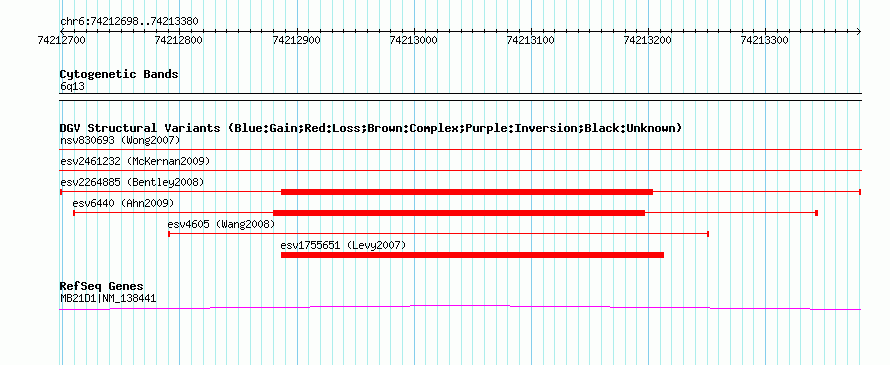This screenshot has height=365, width=890.
Task: Select gene label MB21D1|NM_138441
Action: (x=108, y=298)
